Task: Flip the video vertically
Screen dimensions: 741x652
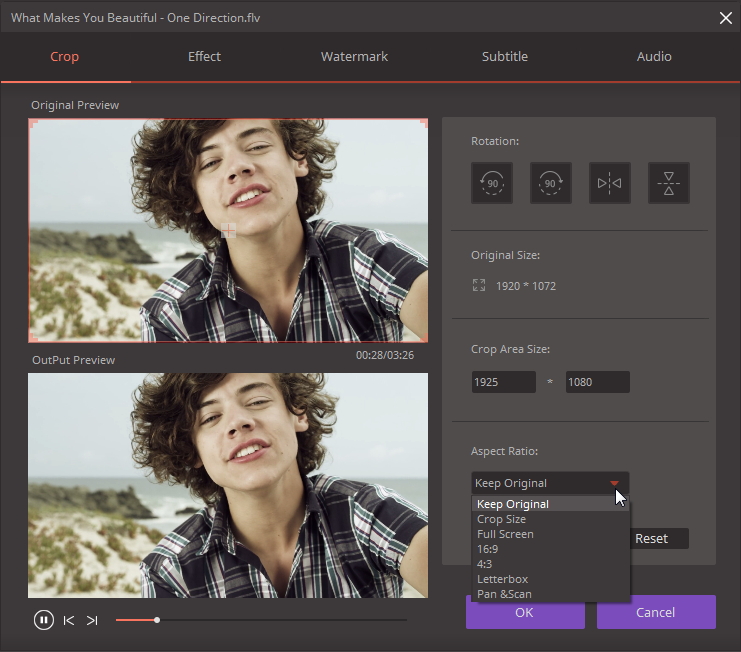Action: (669, 183)
